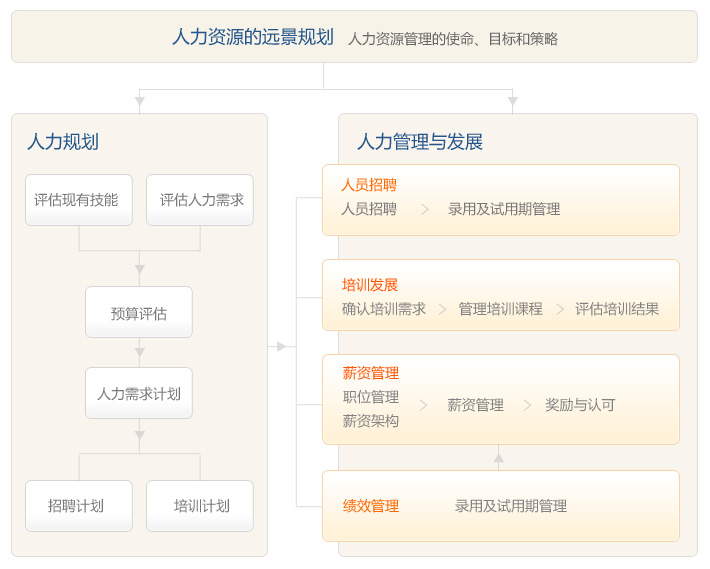Select 薪资架构 item
The height and width of the screenshot is (569, 710).
tap(371, 421)
